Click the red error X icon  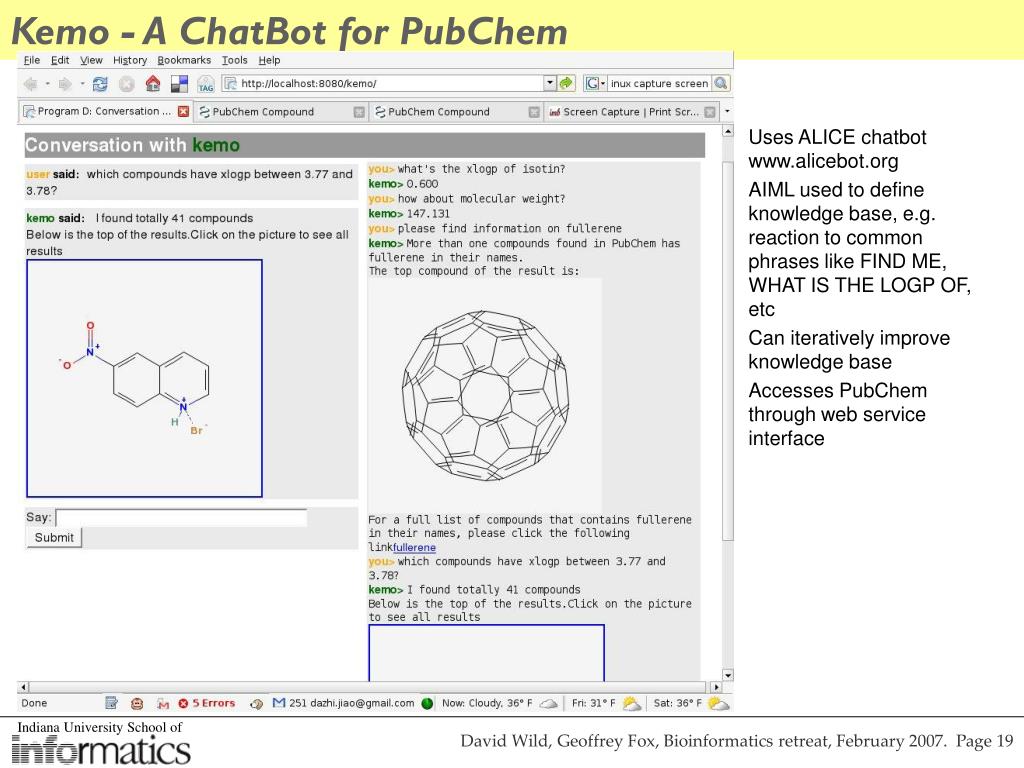point(184,703)
